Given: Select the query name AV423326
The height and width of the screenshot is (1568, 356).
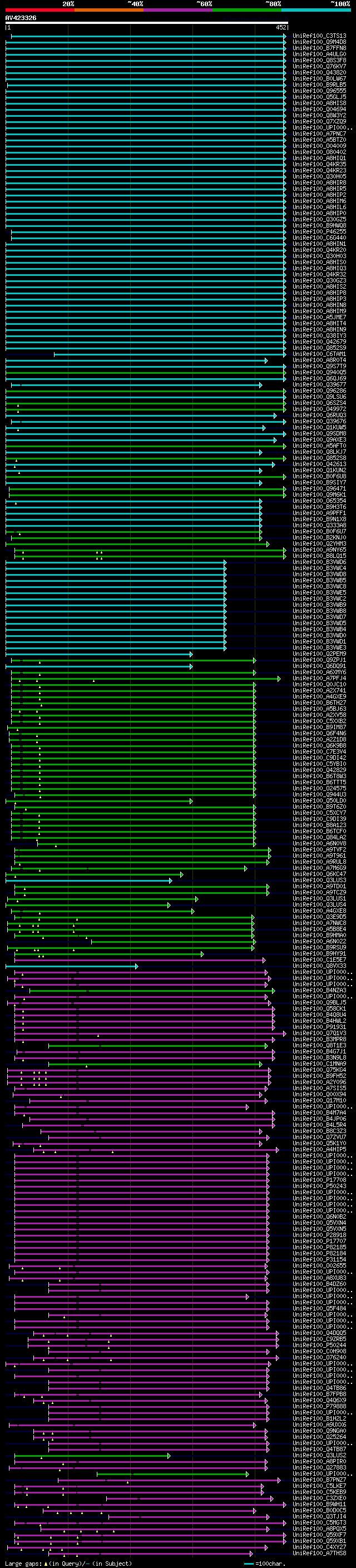Looking at the screenshot, I should coord(21,18).
